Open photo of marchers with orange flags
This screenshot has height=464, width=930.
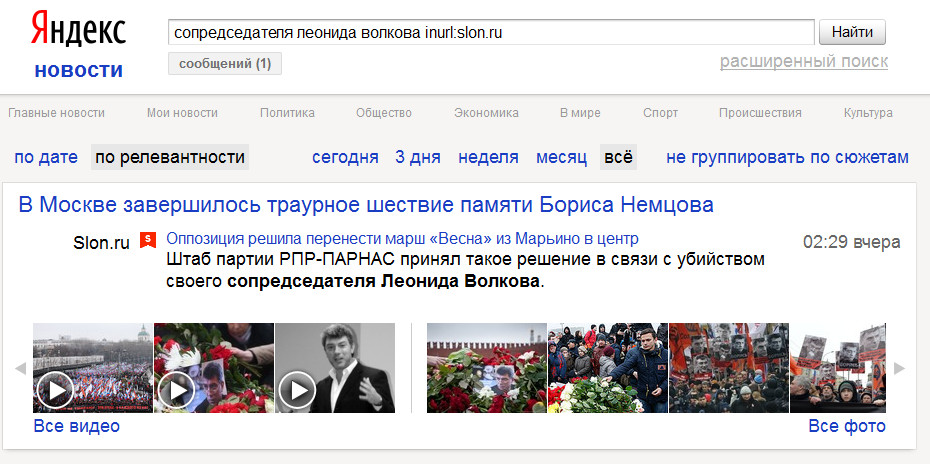(x=729, y=368)
